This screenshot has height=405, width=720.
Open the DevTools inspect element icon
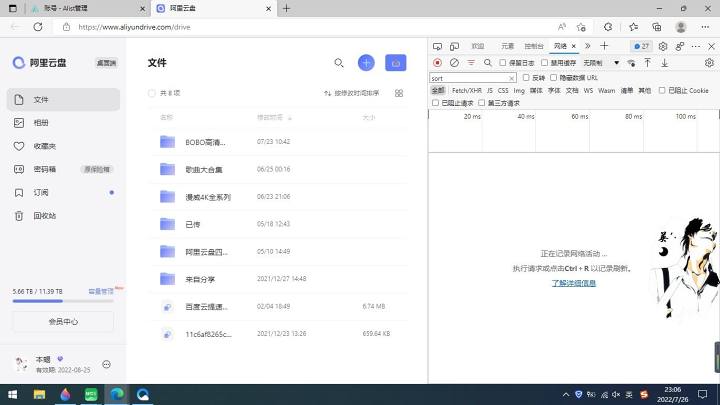[437, 46]
